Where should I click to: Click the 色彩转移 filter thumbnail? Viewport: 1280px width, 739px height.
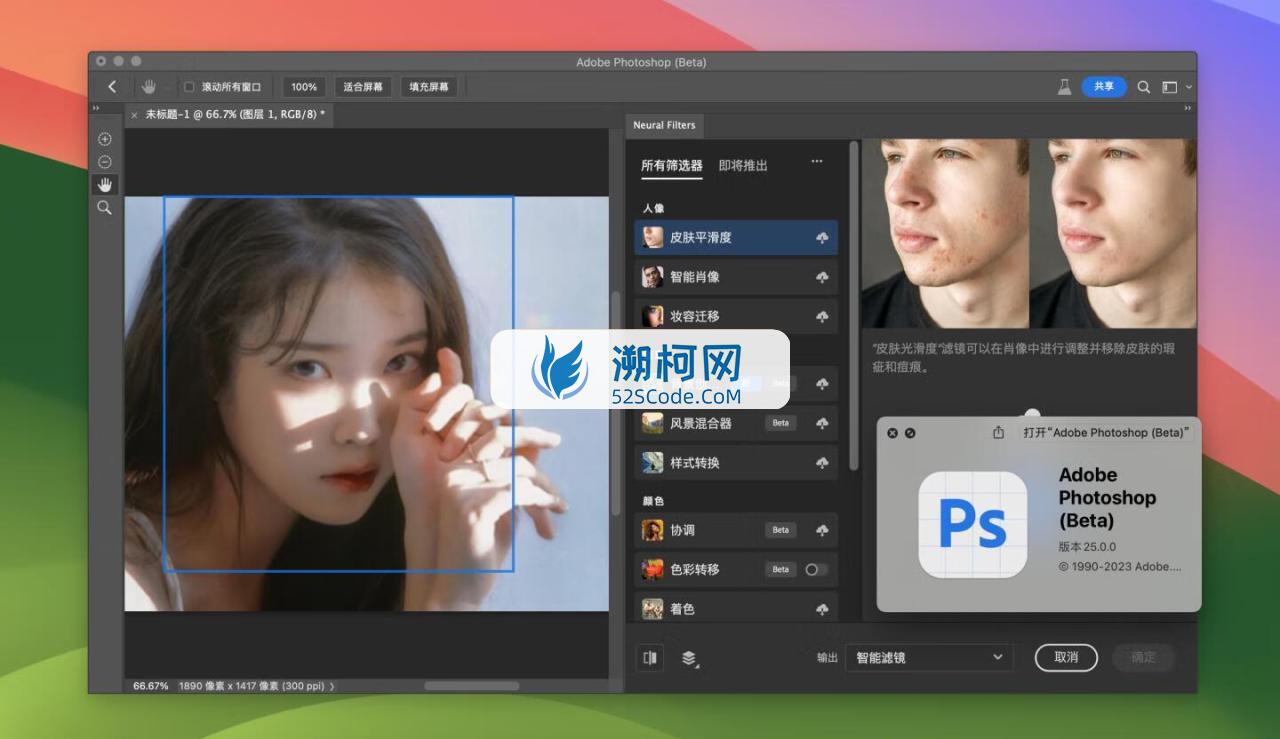[x=653, y=569]
